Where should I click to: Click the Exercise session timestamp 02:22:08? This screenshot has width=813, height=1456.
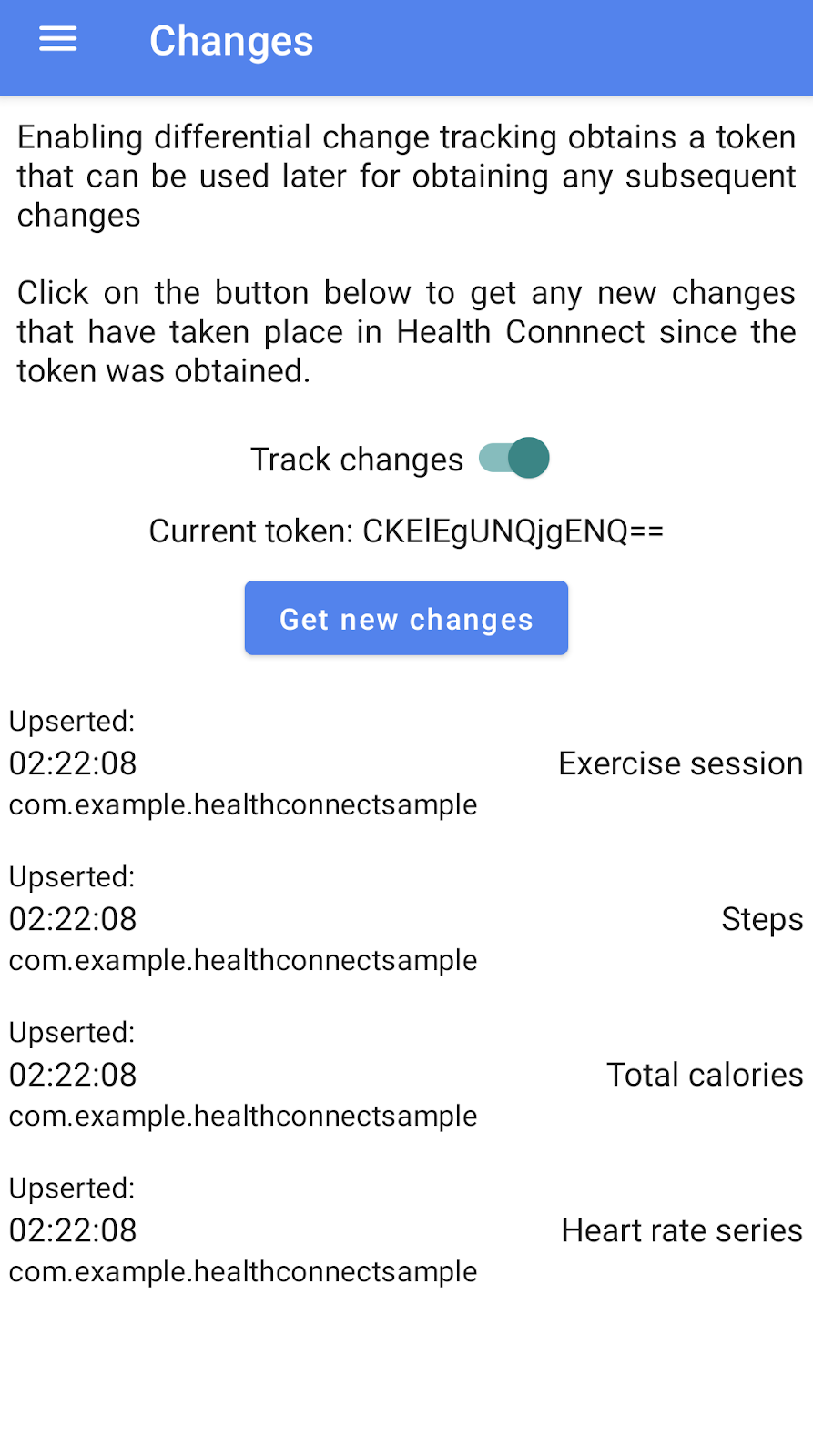(73, 763)
